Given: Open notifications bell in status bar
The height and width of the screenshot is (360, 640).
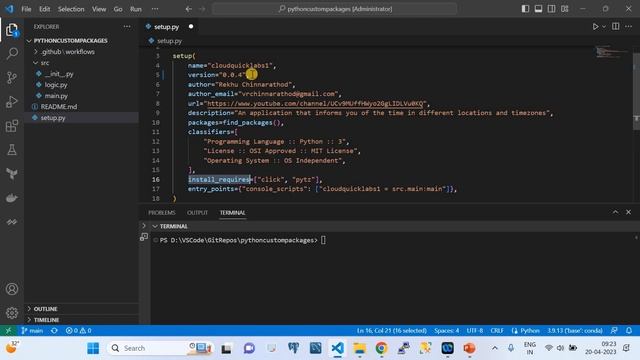Looking at the screenshot, I should (x=629, y=331).
